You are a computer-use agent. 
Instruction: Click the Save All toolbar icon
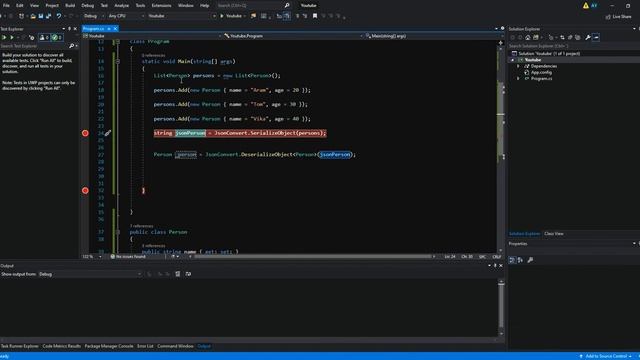point(49,16)
